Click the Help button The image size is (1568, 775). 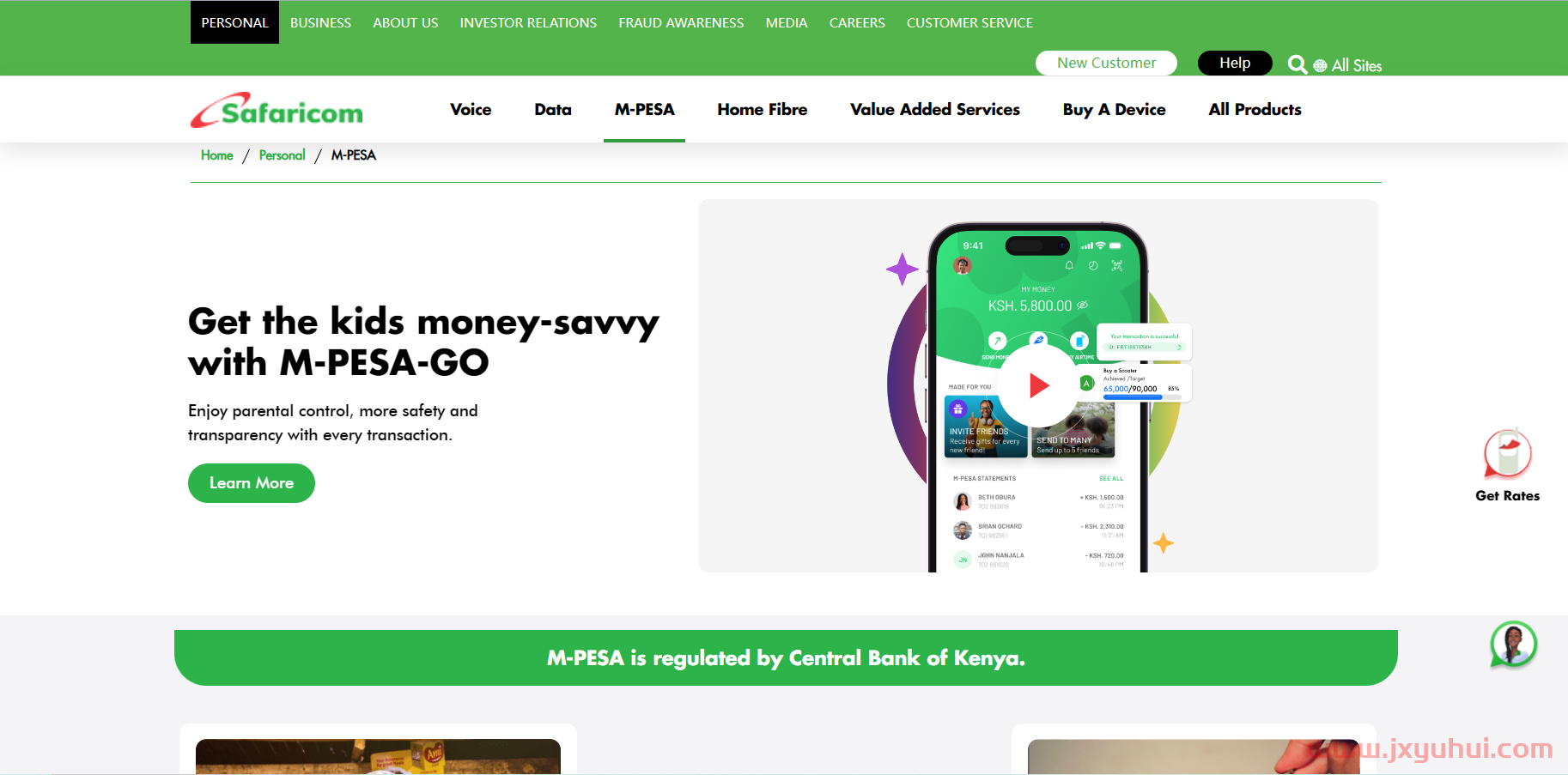(1235, 63)
